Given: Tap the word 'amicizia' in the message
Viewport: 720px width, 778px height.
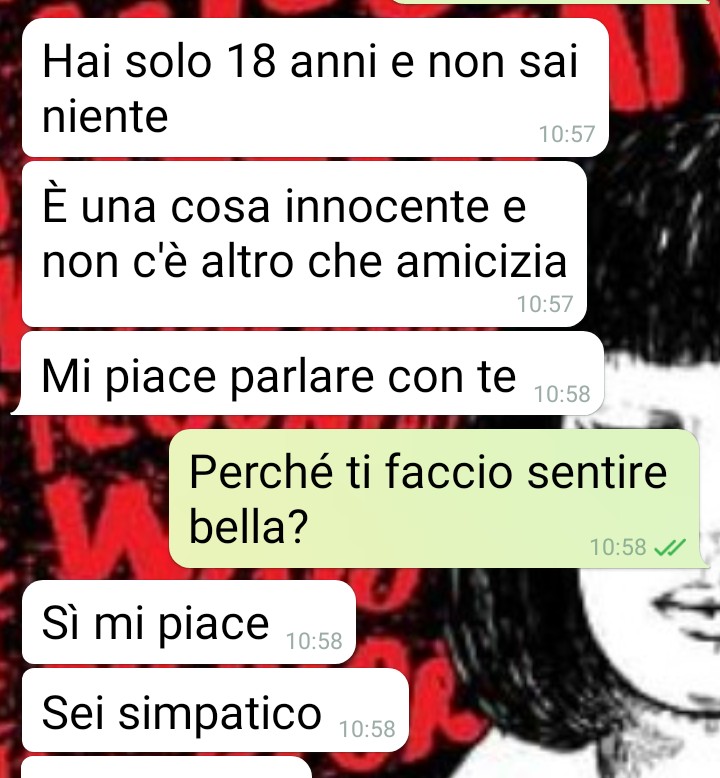Looking at the screenshot, I should (482, 262).
